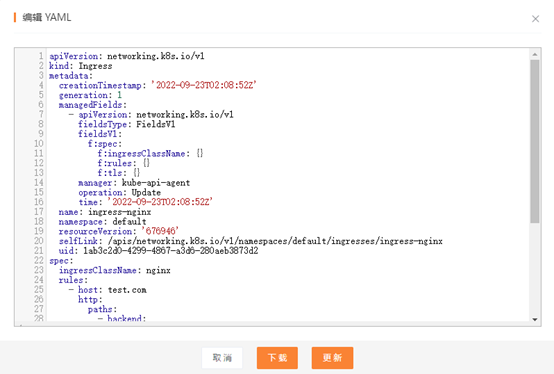Click the 'paths:' line
Screen dimensions: 554x374
pos(102,309)
